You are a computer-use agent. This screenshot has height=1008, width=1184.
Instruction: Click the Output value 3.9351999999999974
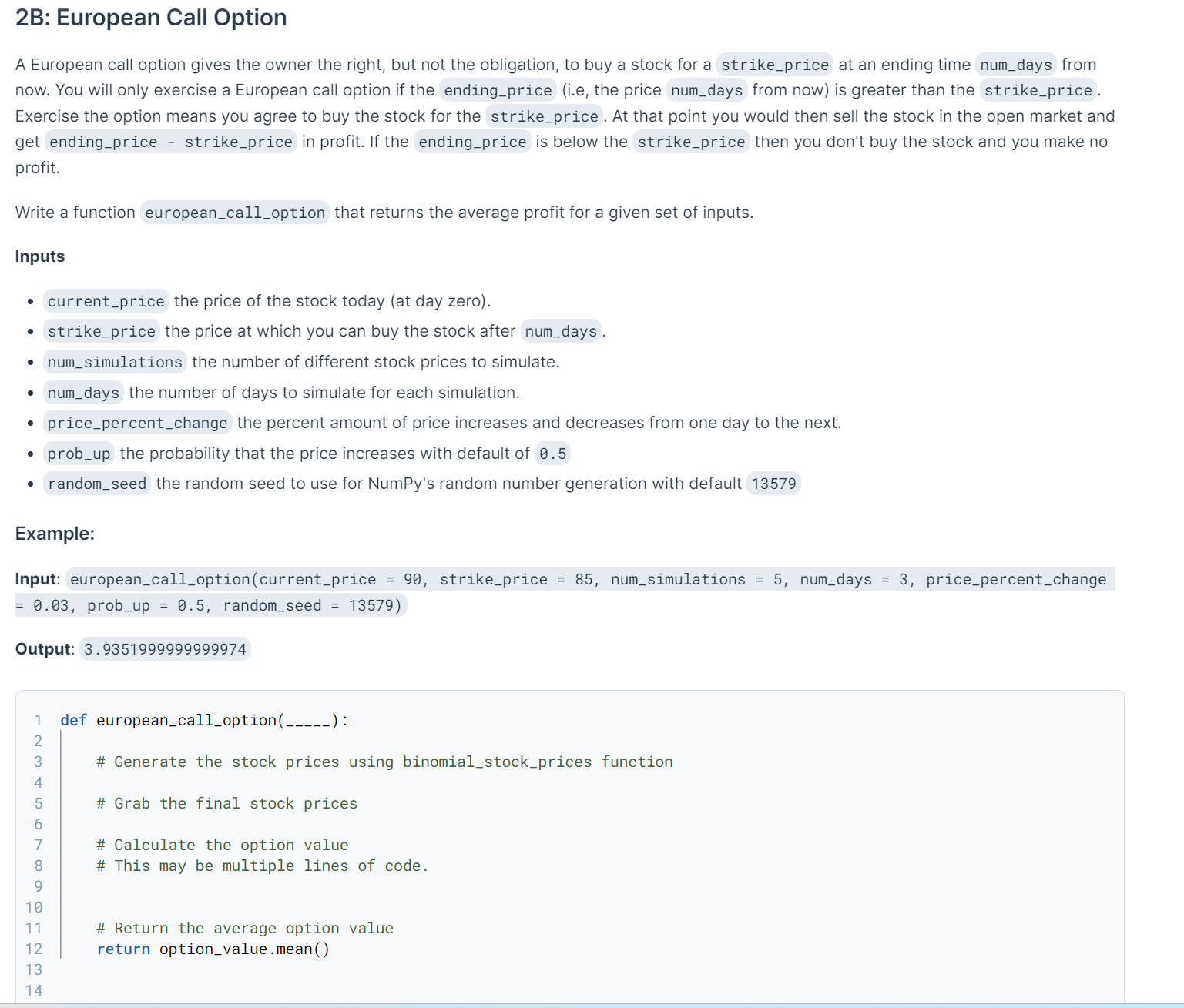tap(164, 649)
